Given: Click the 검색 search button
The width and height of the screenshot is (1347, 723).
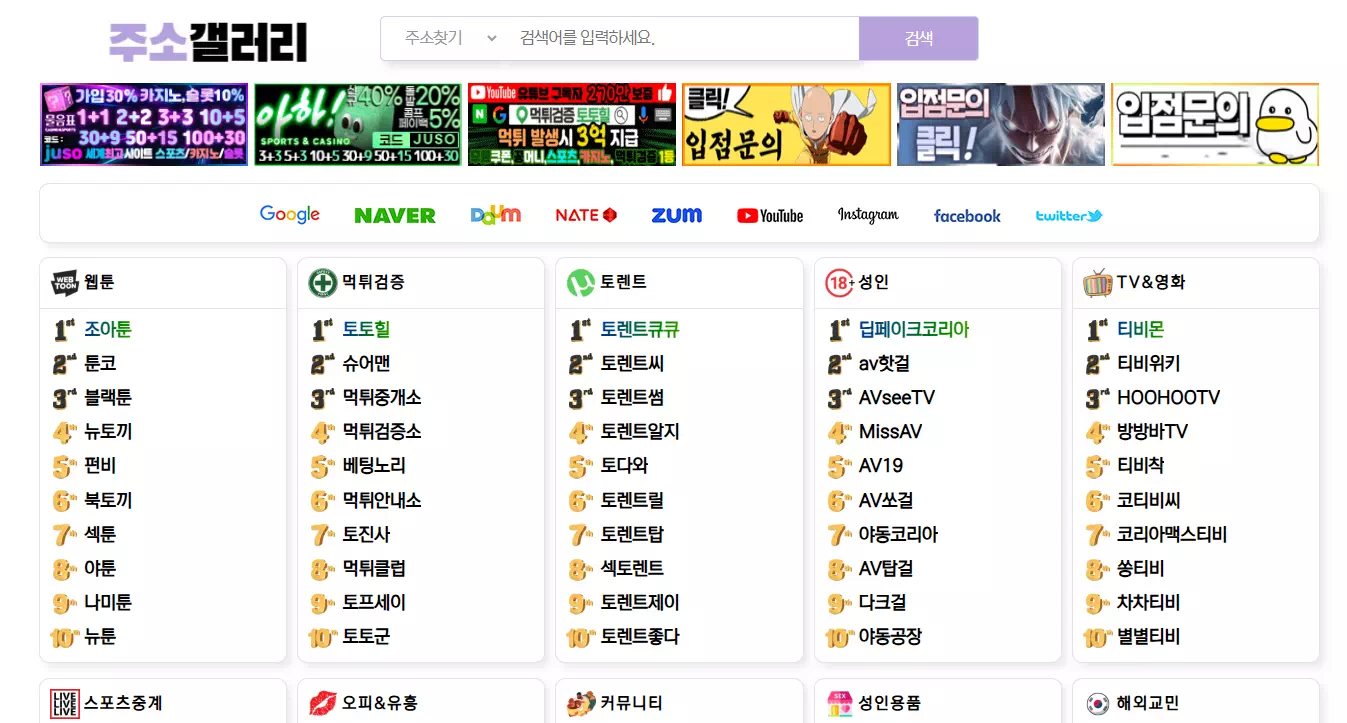Looking at the screenshot, I should pyautogui.click(x=918, y=38).
